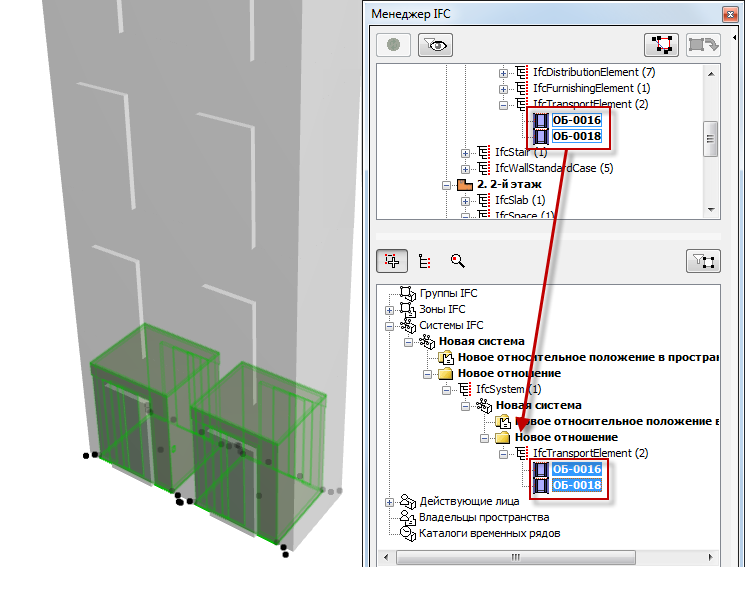750x614 pixels.
Task: Click the Зоны IFC icon
Action: coord(408,310)
